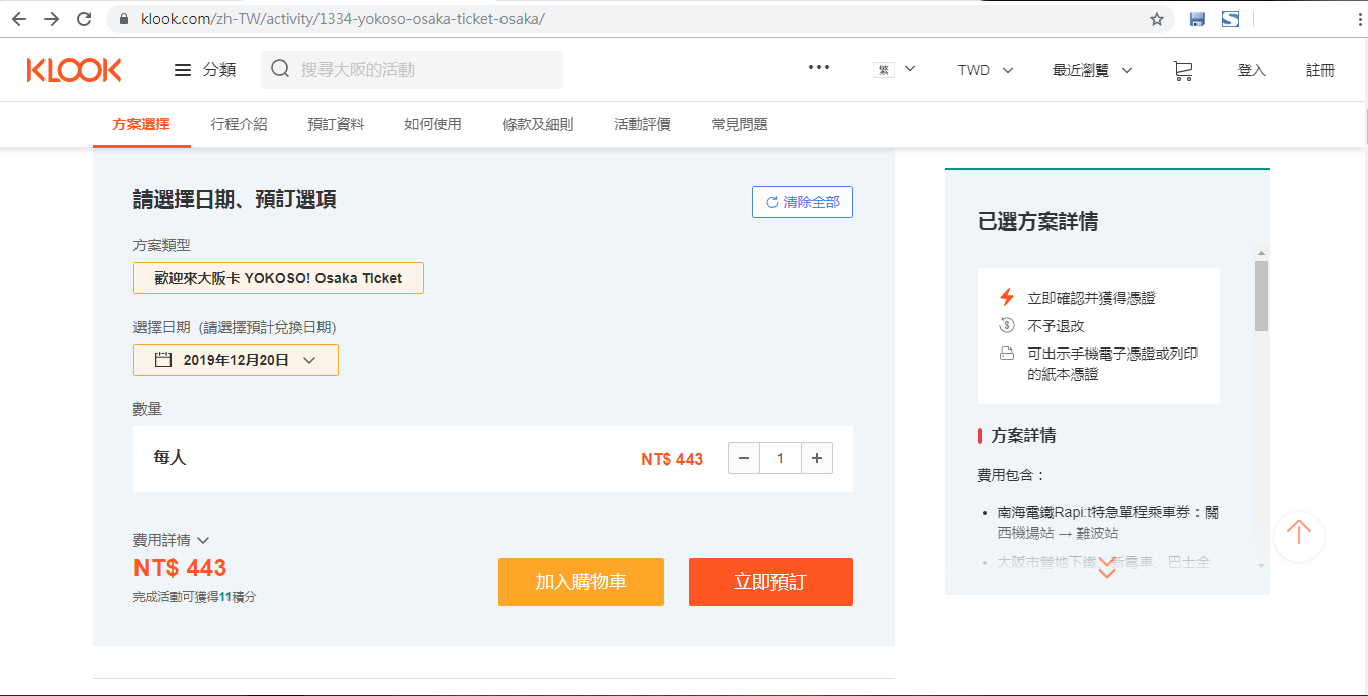The width and height of the screenshot is (1368, 696).
Task: Open the language selector dropdown
Action: pyautogui.click(x=895, y=70)
